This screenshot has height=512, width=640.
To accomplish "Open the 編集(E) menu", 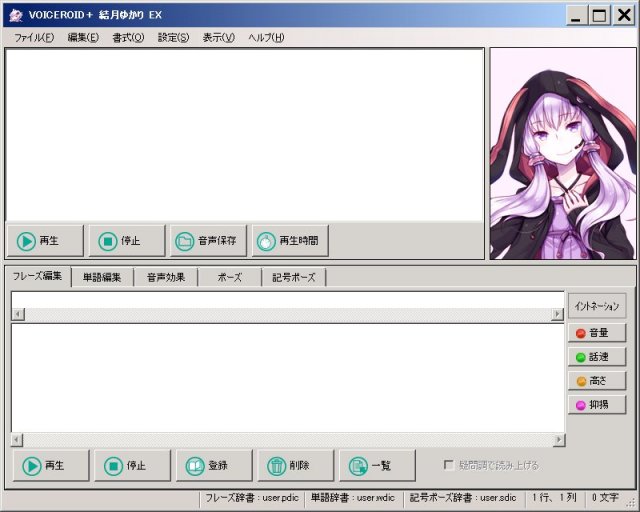I will pyautogui.click(x=83, y=38).
